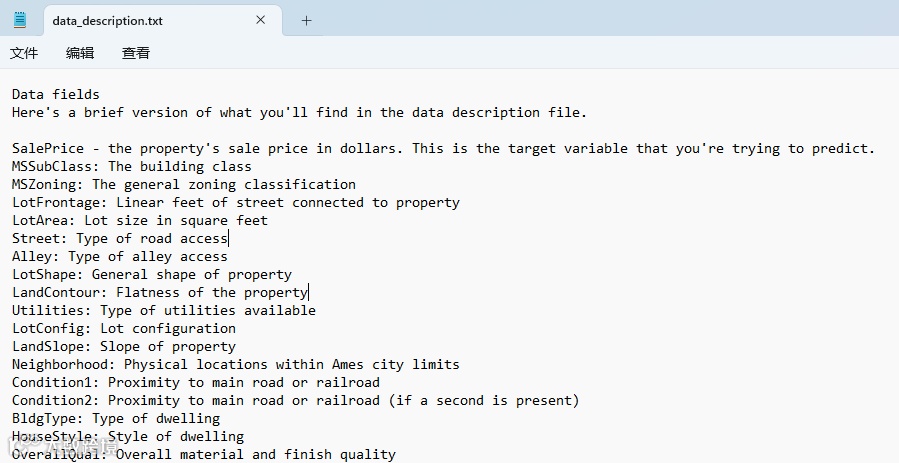Add a new tab with the plus button
This screenshot has height=463, width=899.
[x=307, y=20]
